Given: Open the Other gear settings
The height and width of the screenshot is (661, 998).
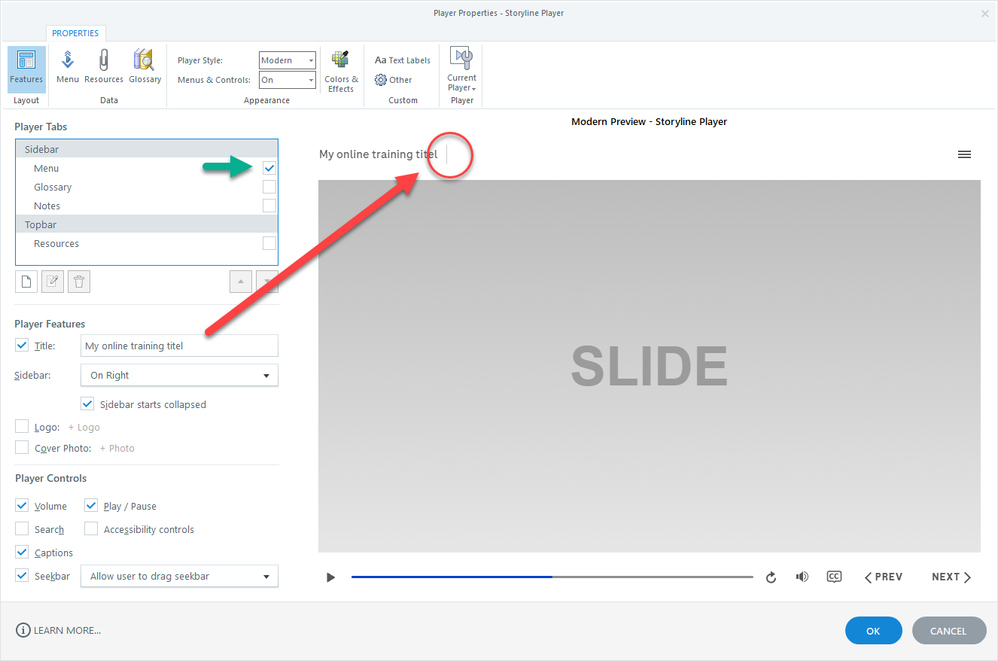Looking at the screenshot, I should pyautogui.click(x=393, y=80).
